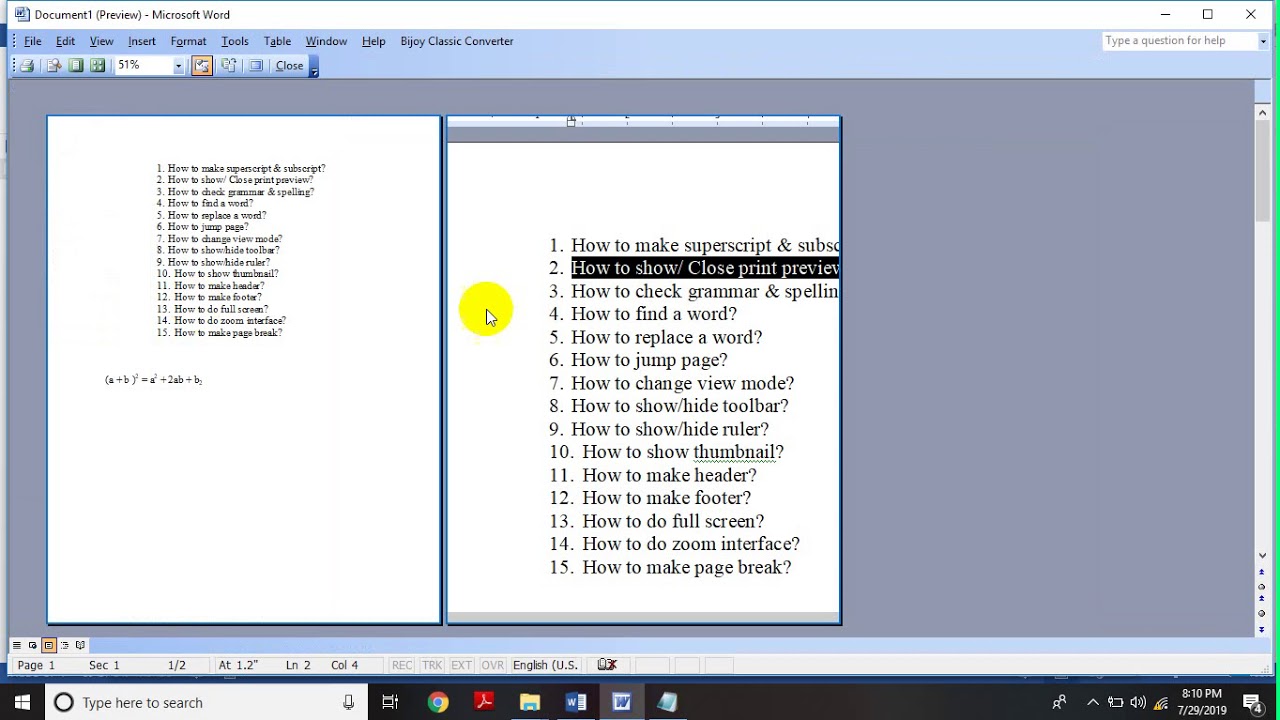
Task: Expand the help question box dropdown arrow
Action: coord(1264,41)
